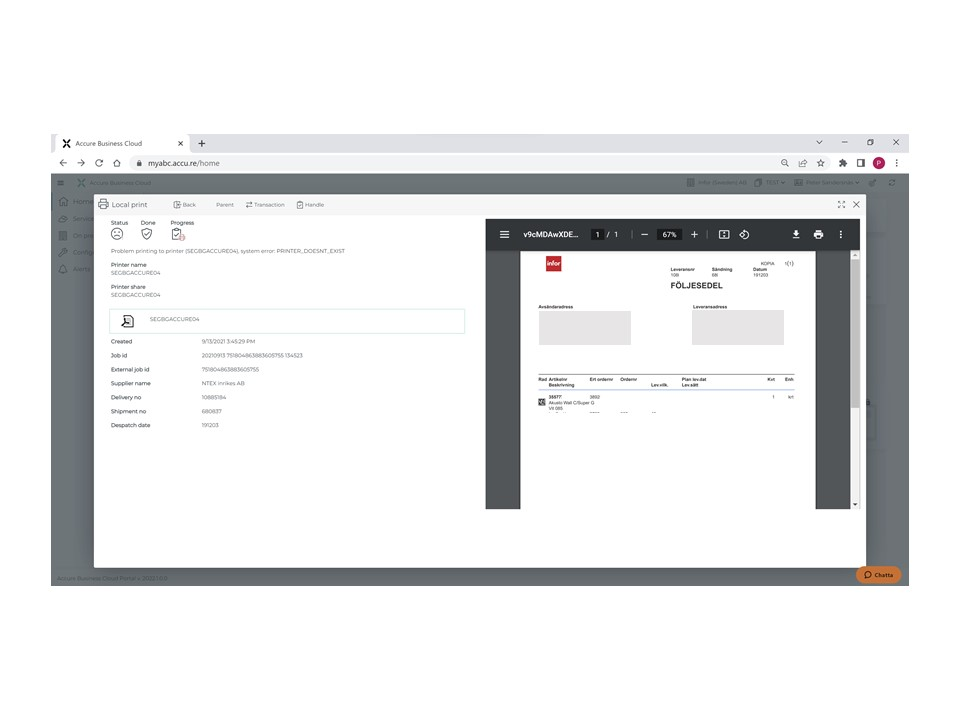Select Home in the sidebar
Image resolution: width=960 pixels, height=720 pixels.
click(x=63, y=201)
